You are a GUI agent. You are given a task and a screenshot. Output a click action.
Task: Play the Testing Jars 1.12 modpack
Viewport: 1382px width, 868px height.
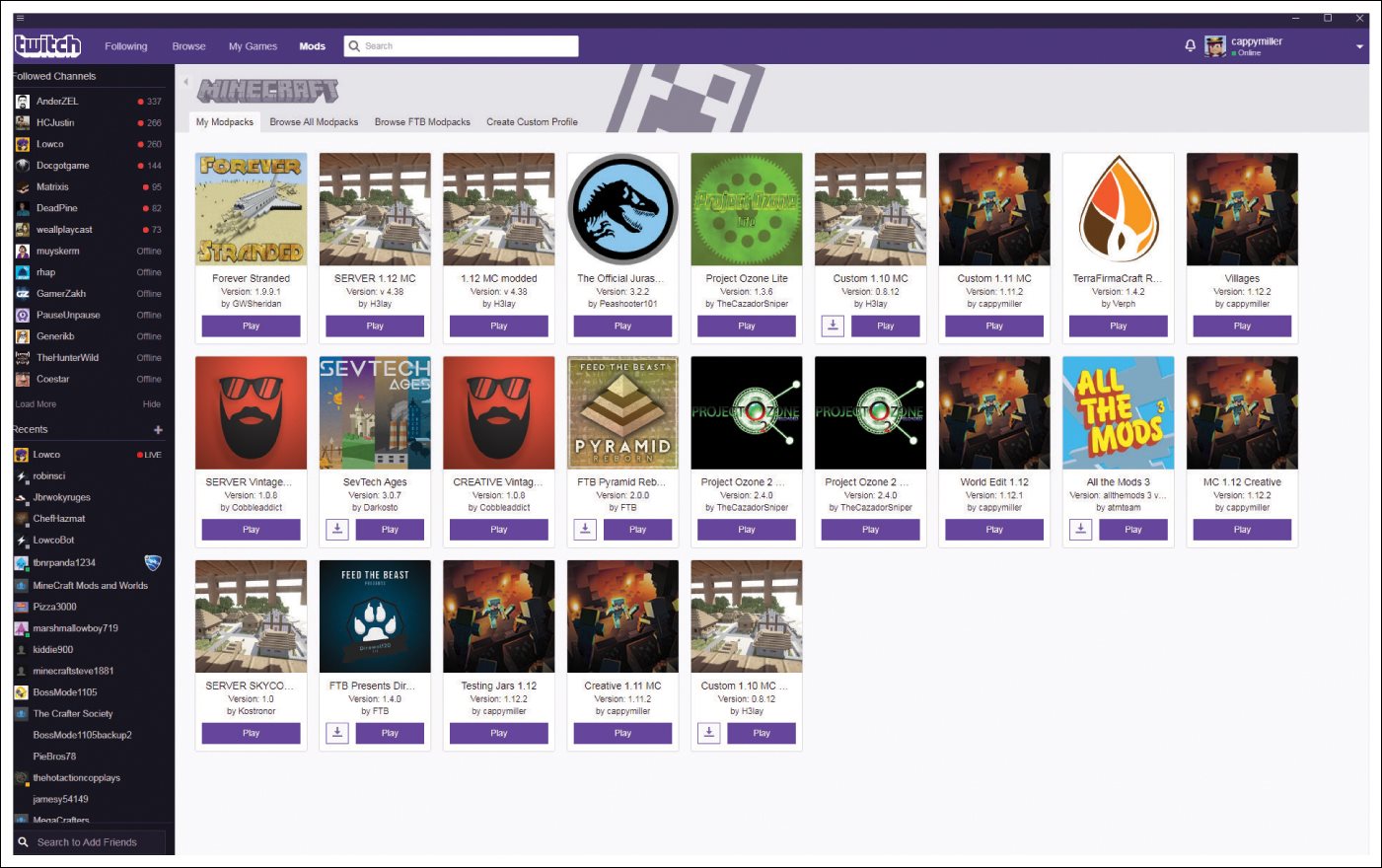499,733
